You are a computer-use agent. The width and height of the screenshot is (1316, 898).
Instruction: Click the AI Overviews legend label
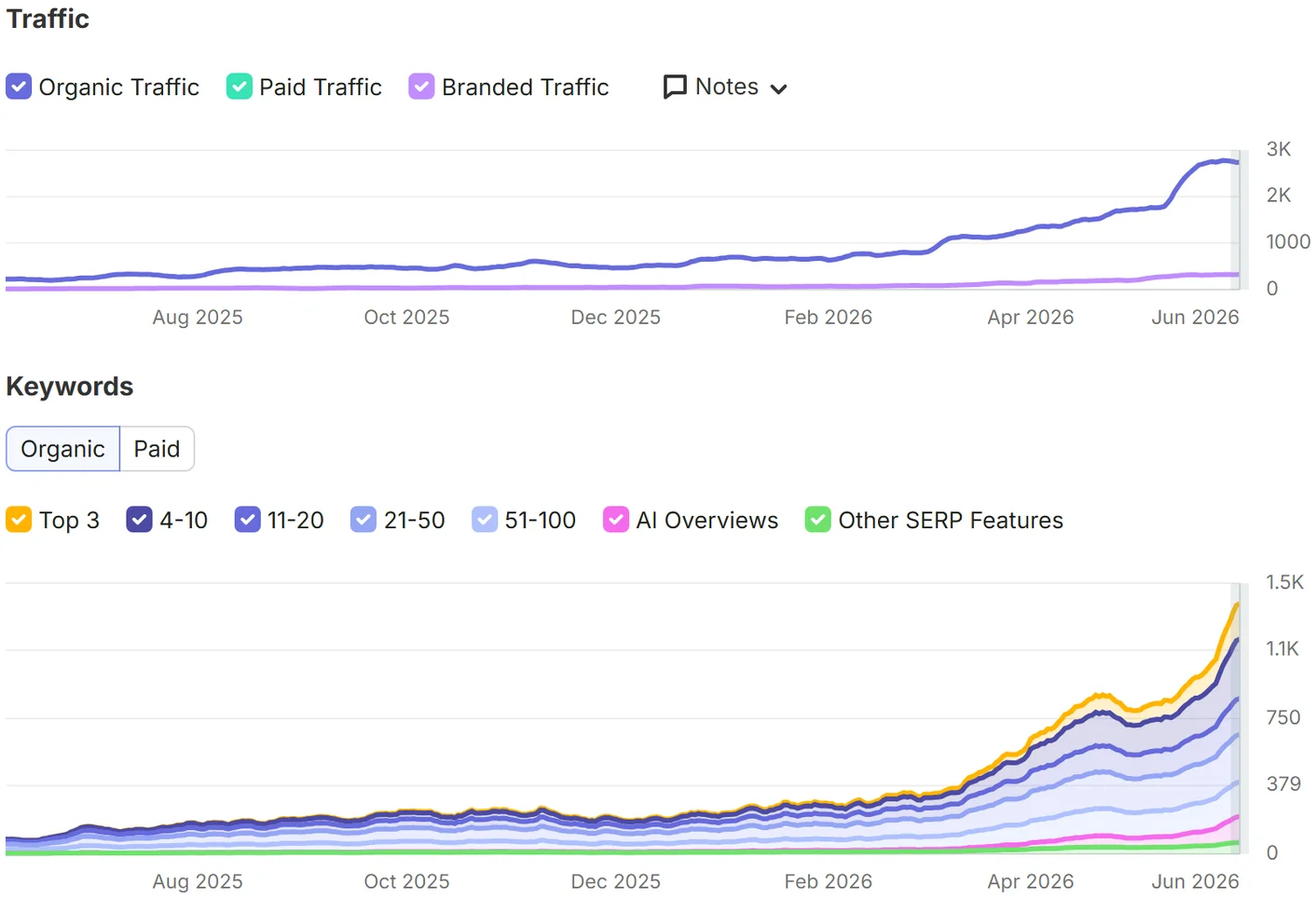coord(707,520)
